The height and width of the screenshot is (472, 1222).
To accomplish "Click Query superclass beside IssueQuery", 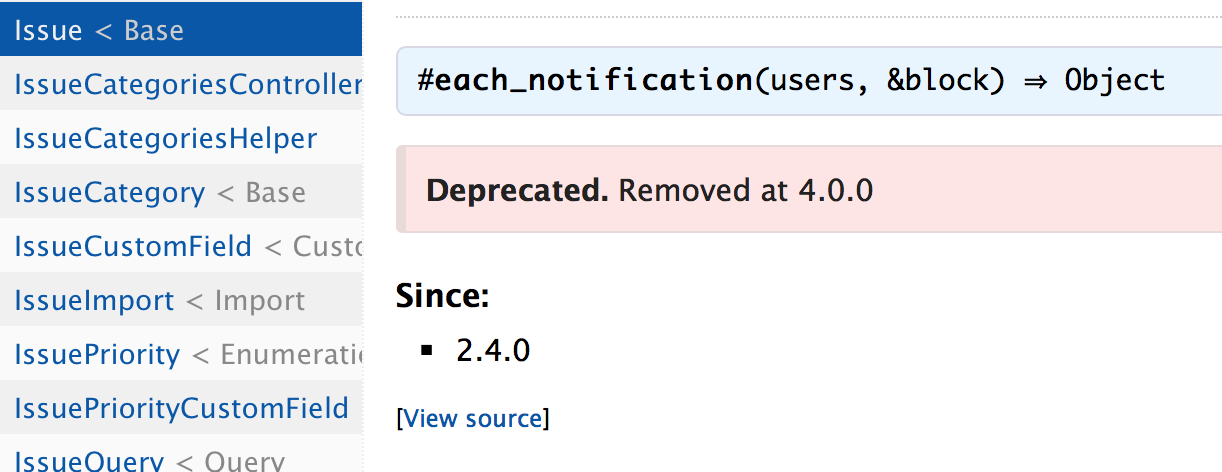I will (x=245, y=460).
